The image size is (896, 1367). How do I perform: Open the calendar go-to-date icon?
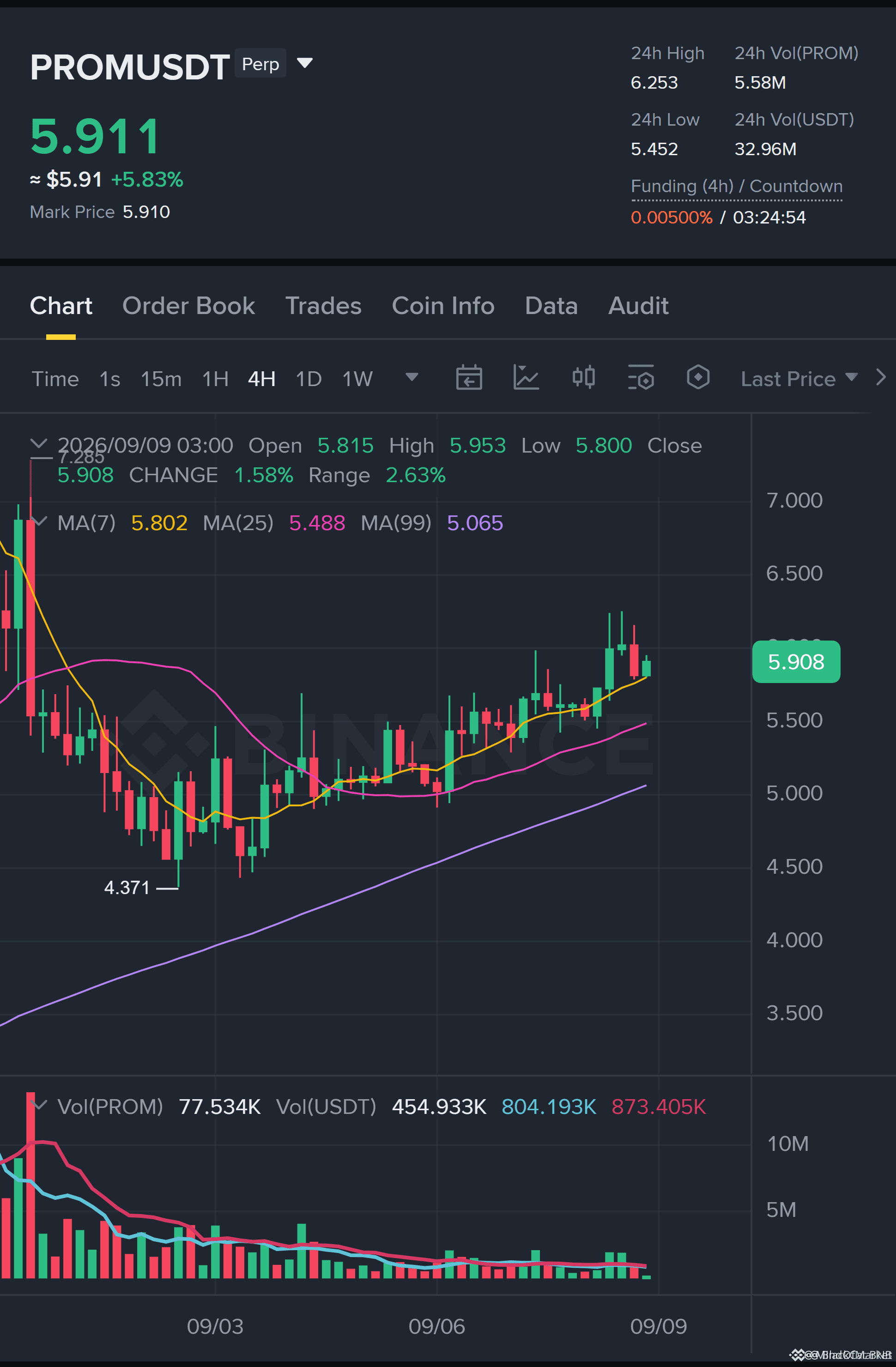pyautogui.click(x=469, y=378)
